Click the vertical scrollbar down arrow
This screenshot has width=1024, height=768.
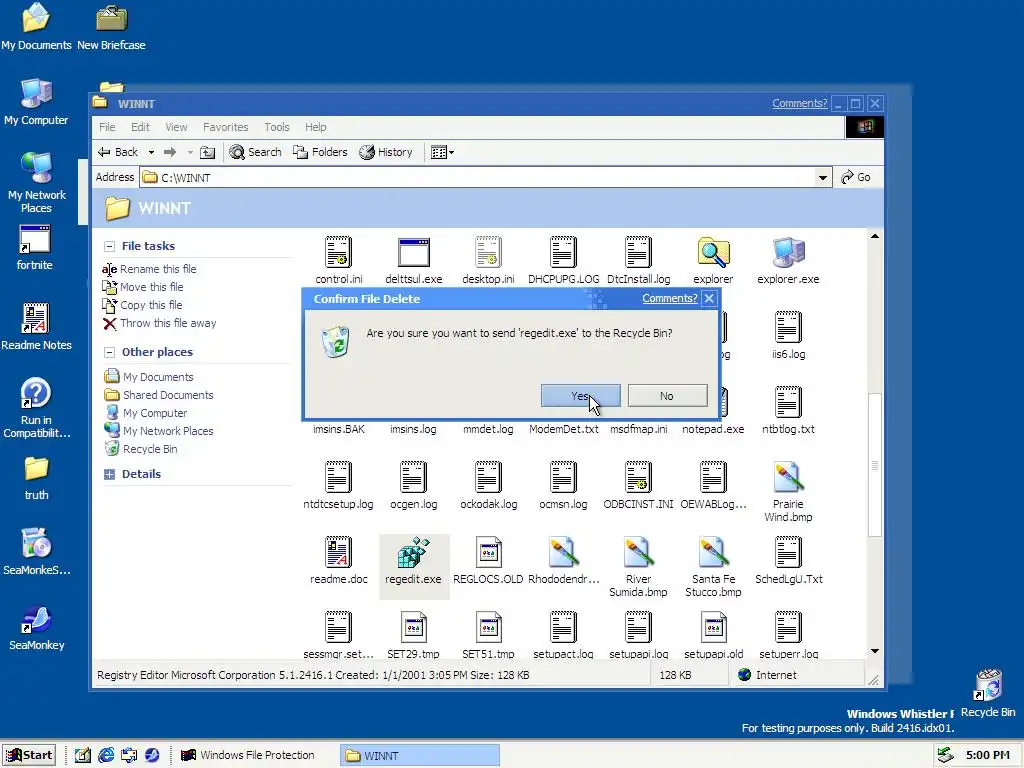point(875,650)
